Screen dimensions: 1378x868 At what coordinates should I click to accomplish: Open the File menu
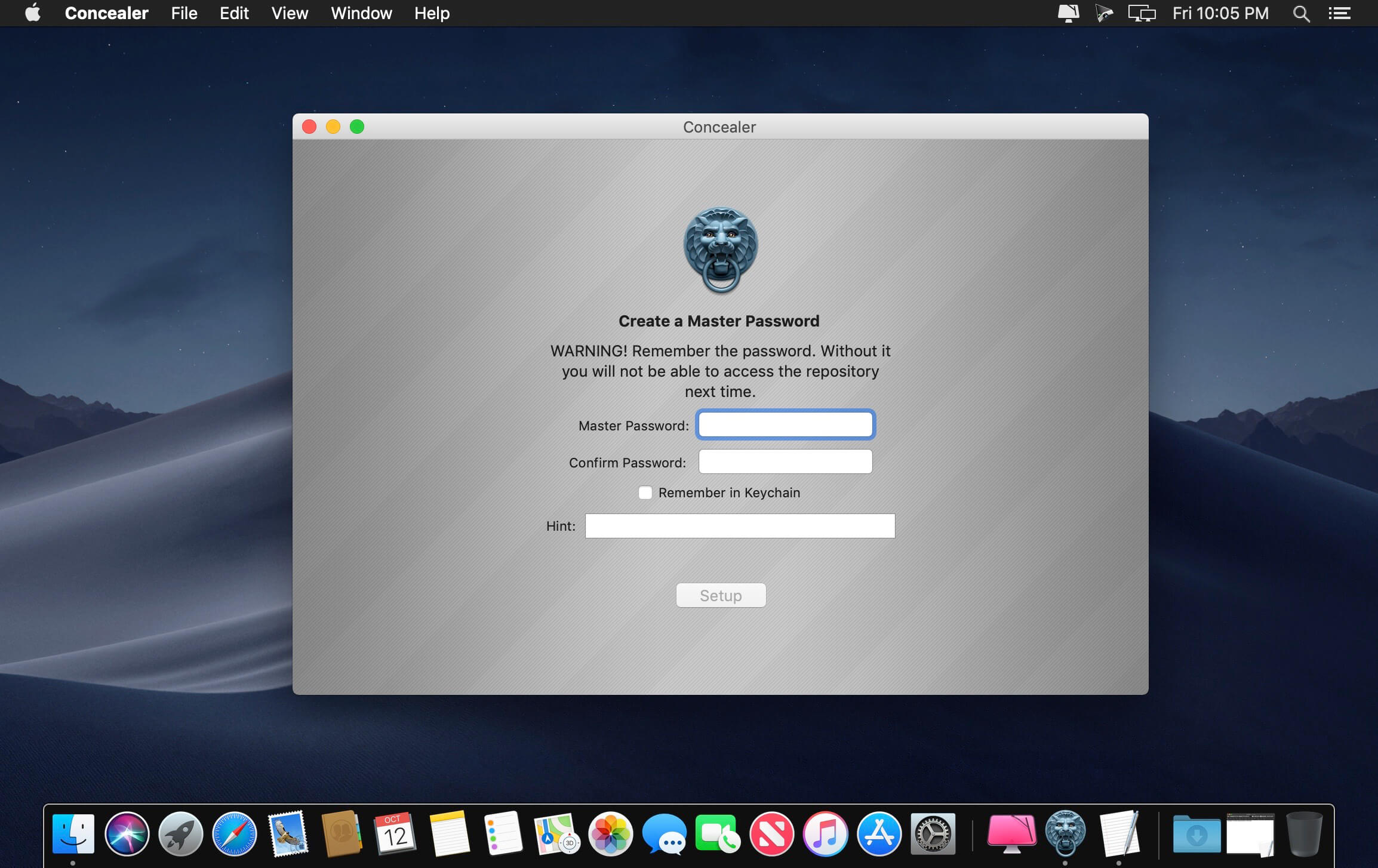point(184,13)
